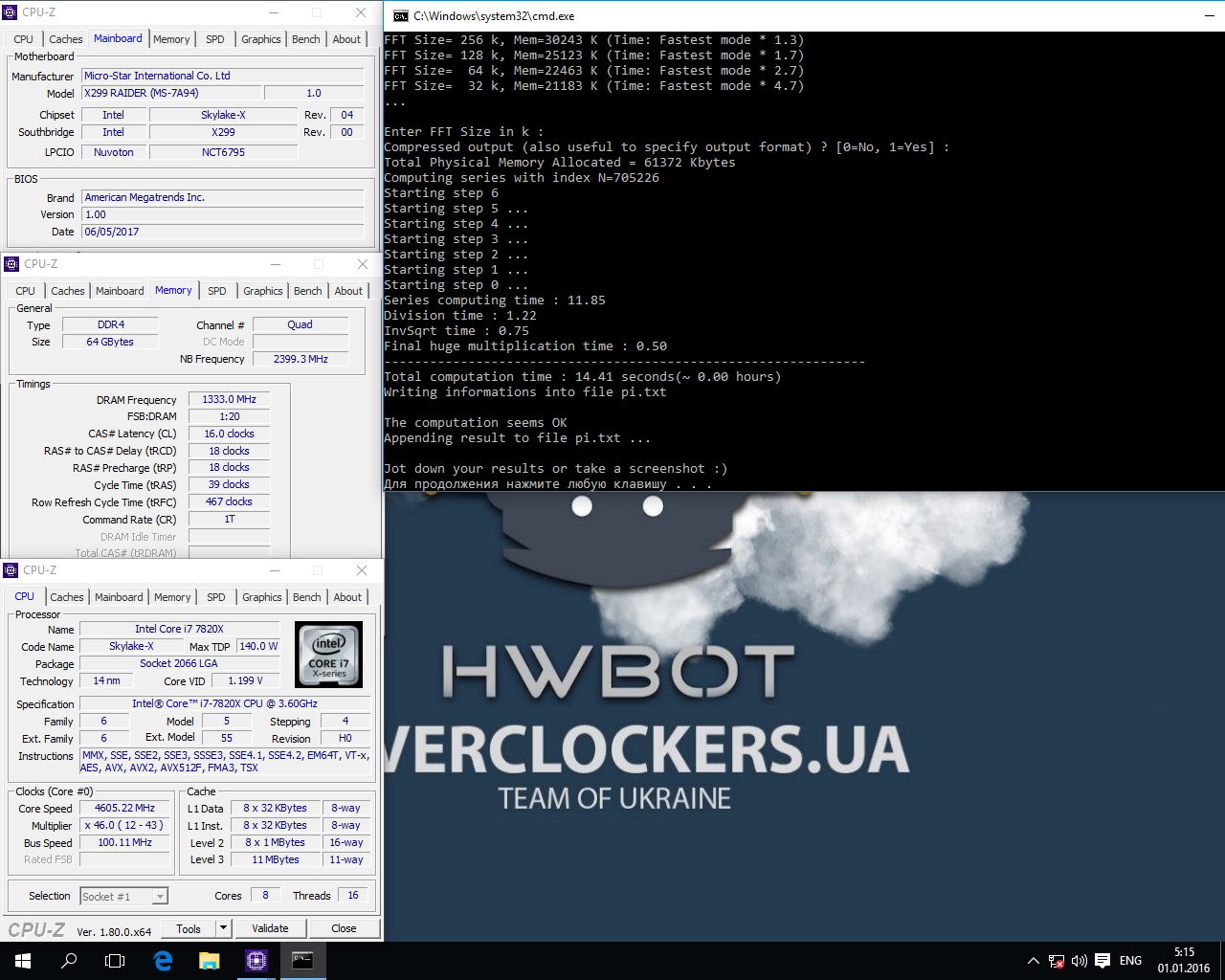1225x980 pixels.
Task: Open Bench tab in bottom CPU-Z window
Action: pyautogui.click(x=307, y=597)
